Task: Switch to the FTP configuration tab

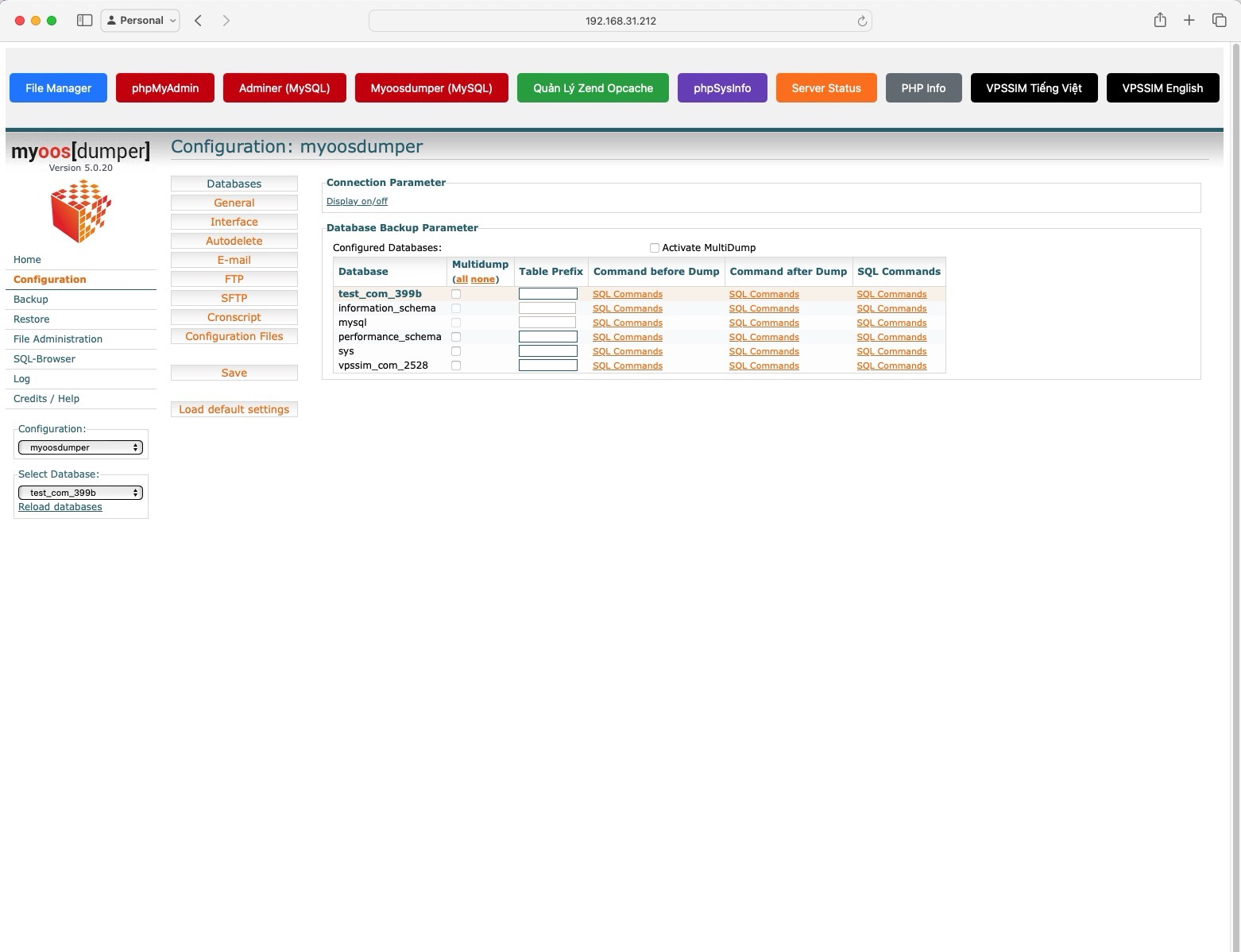Action: (234, 279)
